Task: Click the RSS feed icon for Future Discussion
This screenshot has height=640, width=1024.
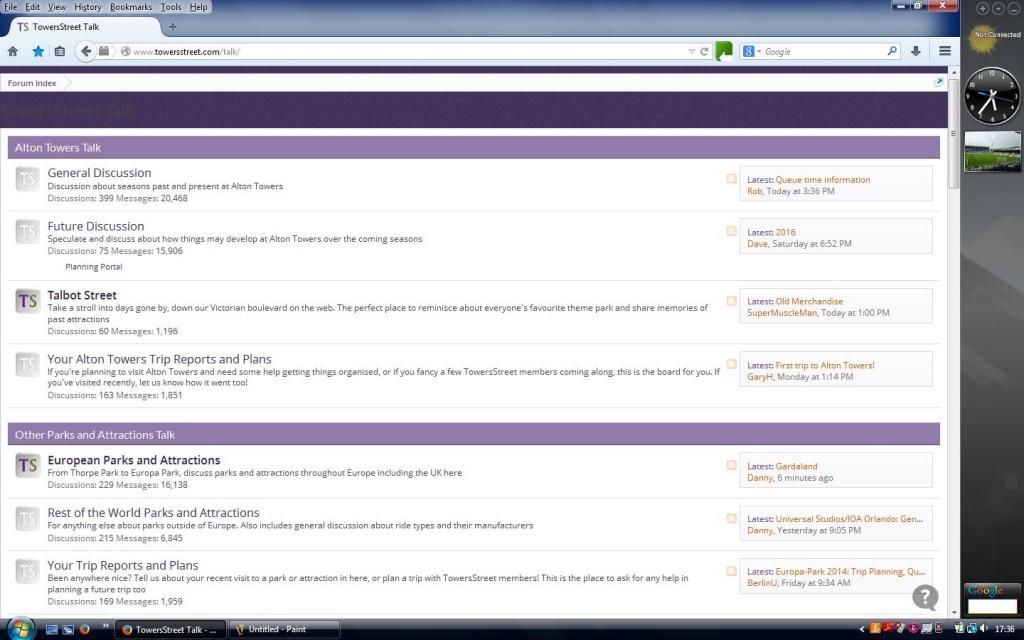Action: 731,231
